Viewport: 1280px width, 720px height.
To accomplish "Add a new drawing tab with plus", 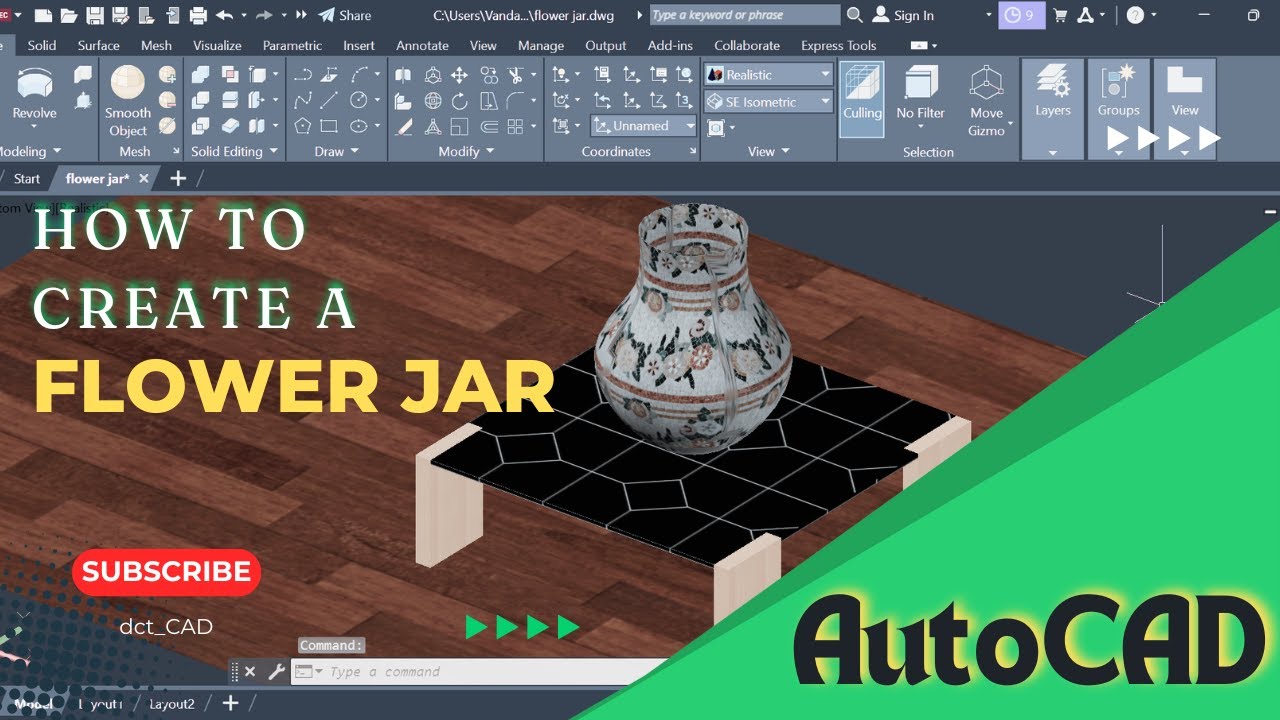I will click(178, 178).
